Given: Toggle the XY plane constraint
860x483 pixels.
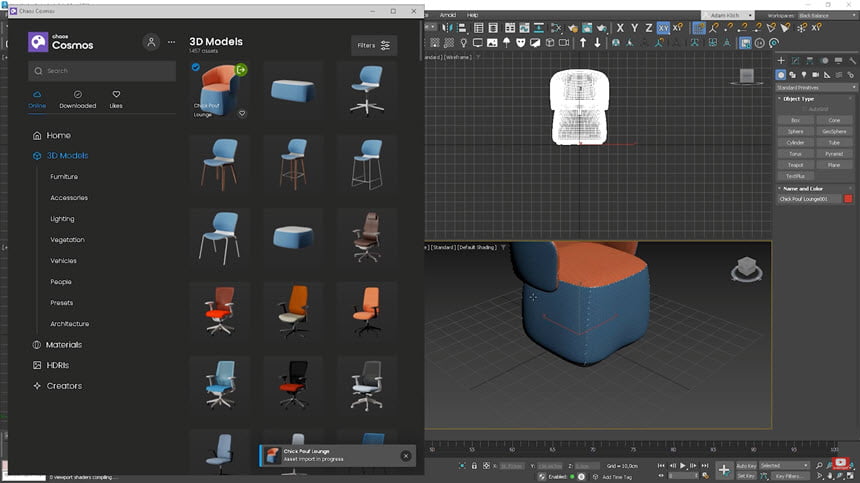Looking at the screenshot, I should (x=663, y=28).
